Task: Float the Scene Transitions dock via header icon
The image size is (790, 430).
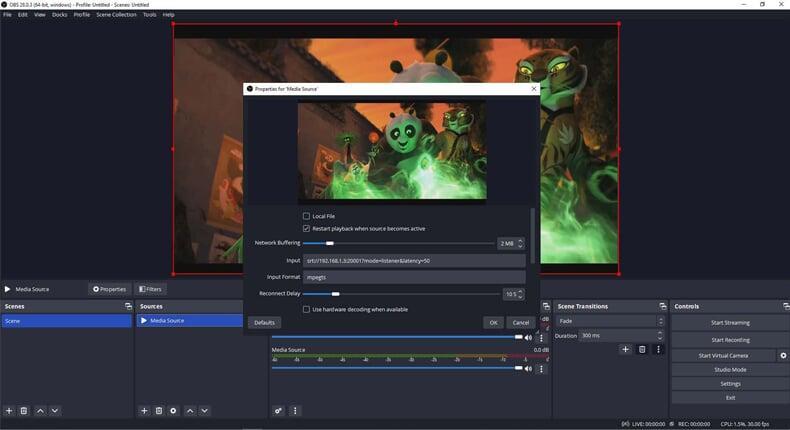Action: [x=663, y=306]
